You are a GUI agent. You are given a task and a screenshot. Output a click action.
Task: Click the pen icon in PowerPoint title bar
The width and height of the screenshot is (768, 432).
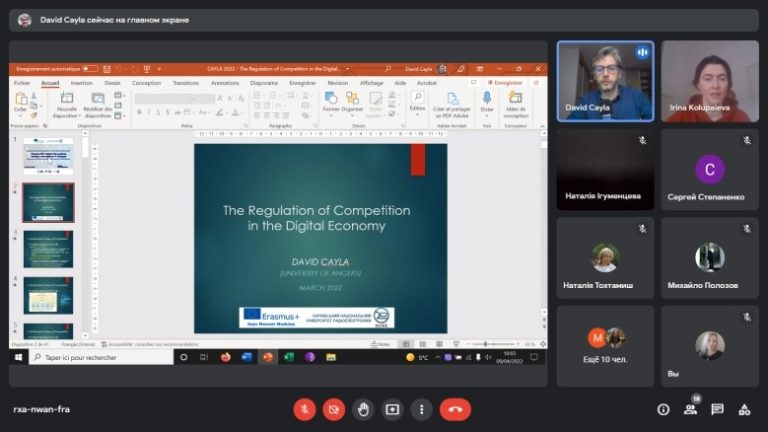pos(460,69)
